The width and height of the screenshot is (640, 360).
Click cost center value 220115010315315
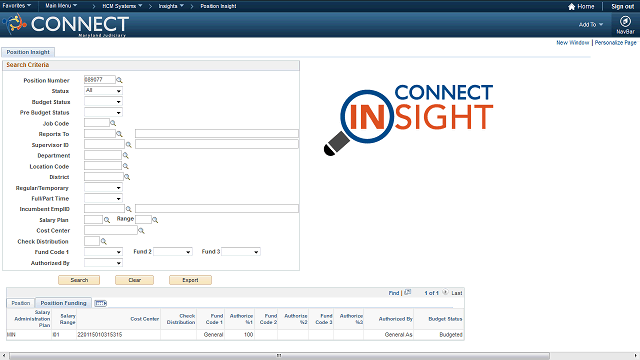(100, 335)
